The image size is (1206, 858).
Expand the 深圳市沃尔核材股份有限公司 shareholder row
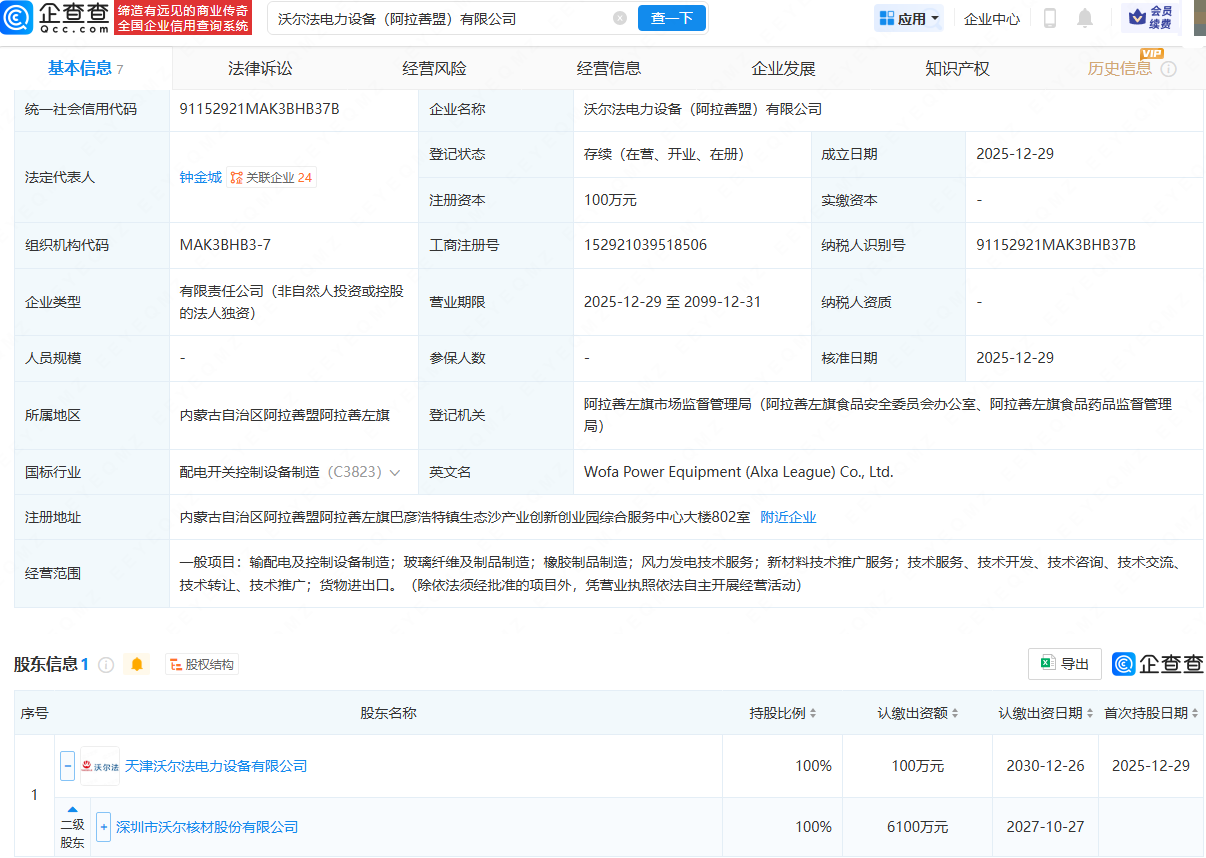tap(103, 827)
